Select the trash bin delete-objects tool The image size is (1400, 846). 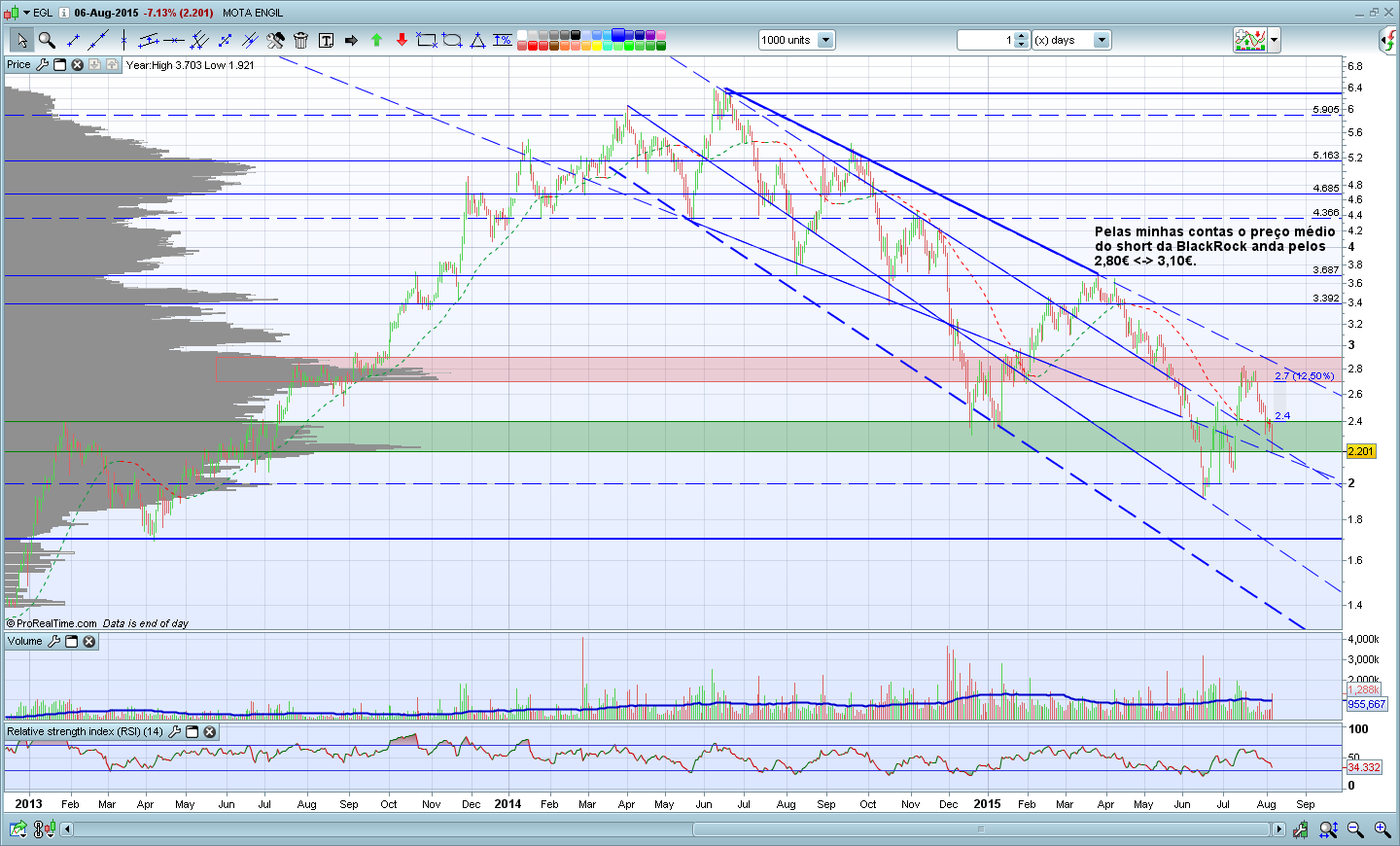pos(300,40)
